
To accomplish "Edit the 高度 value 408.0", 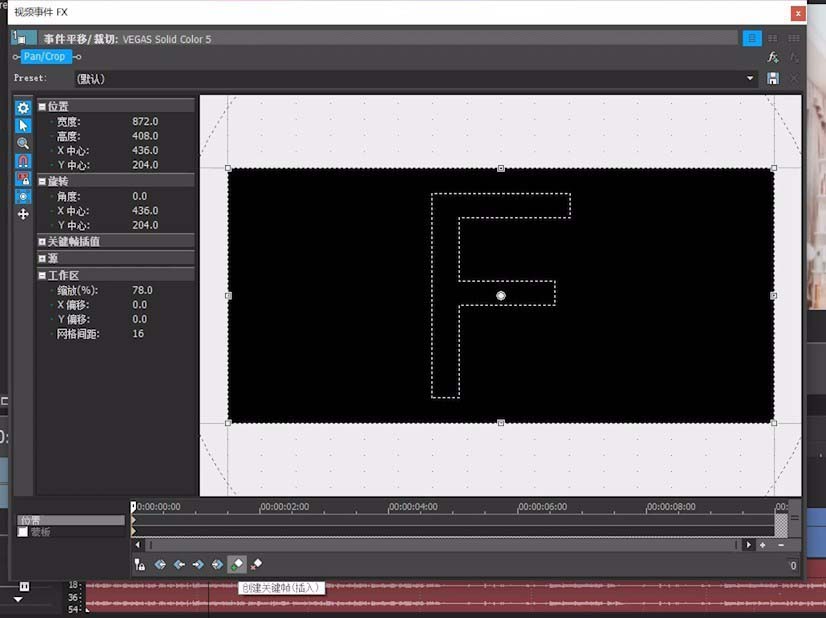I will click(x=145, y=136).
